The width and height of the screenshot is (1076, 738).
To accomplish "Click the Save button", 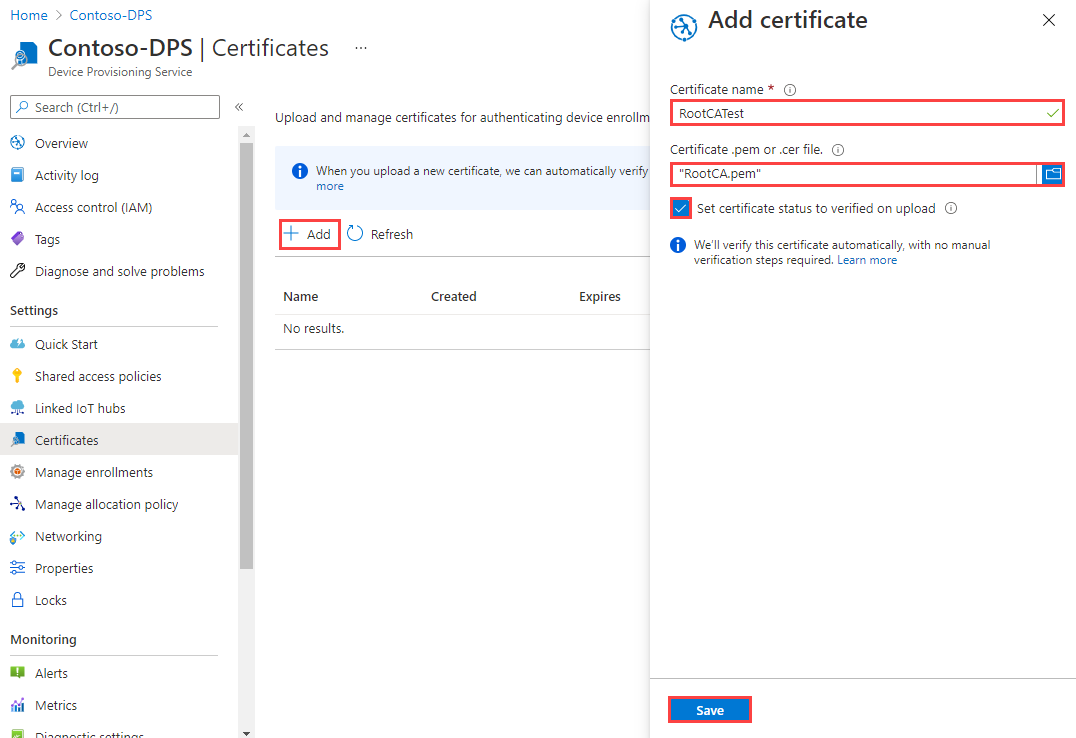I will click(x=710, y=711).
